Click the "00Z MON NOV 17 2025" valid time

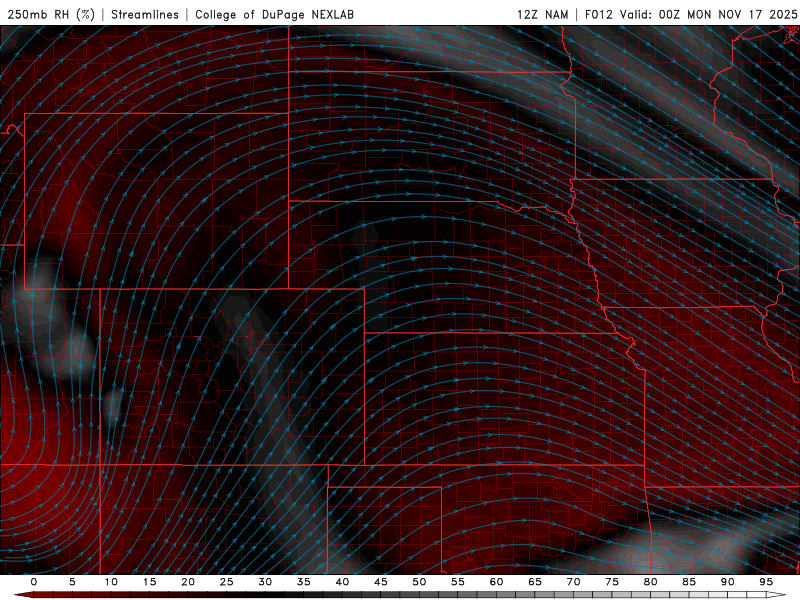[x=728, y=14]
